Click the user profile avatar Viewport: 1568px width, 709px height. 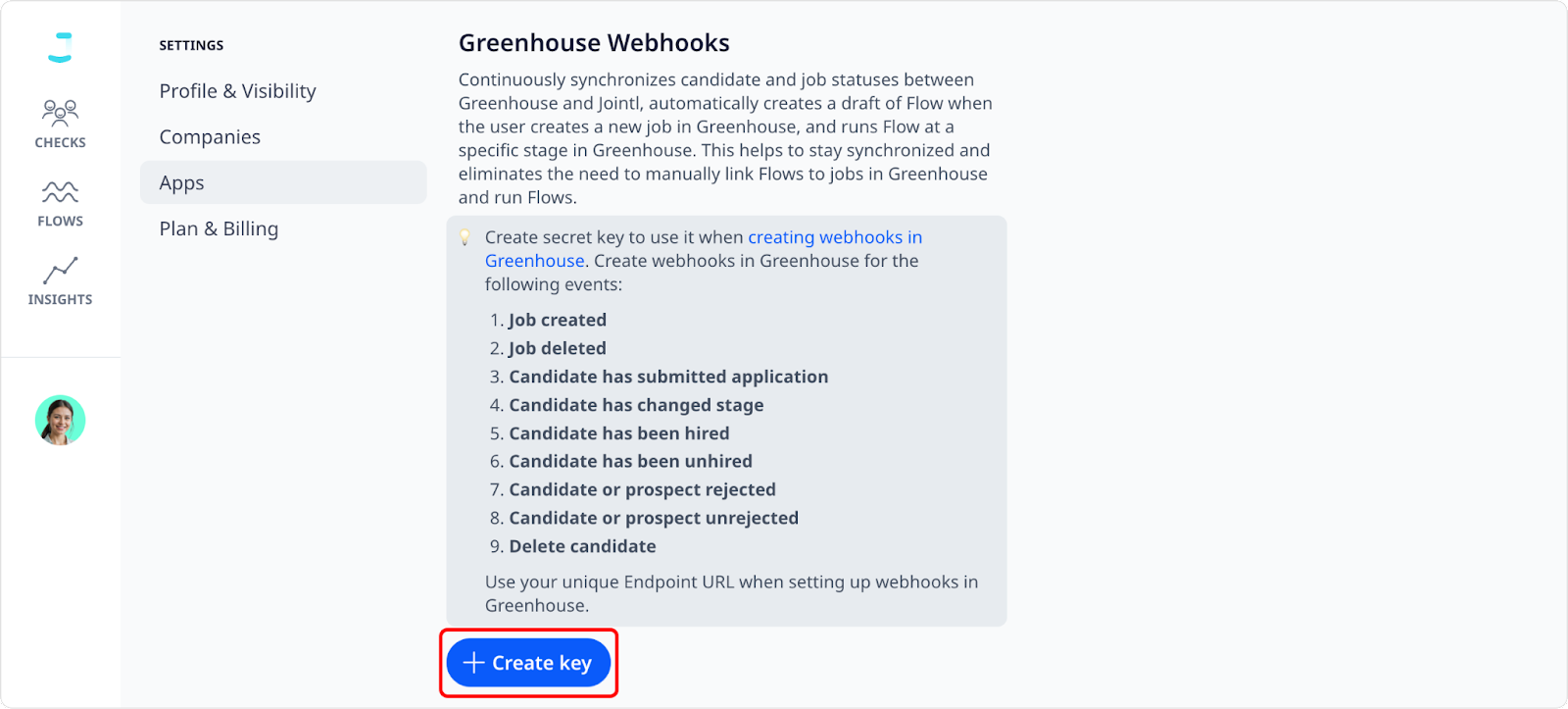(x=61, y=421)
